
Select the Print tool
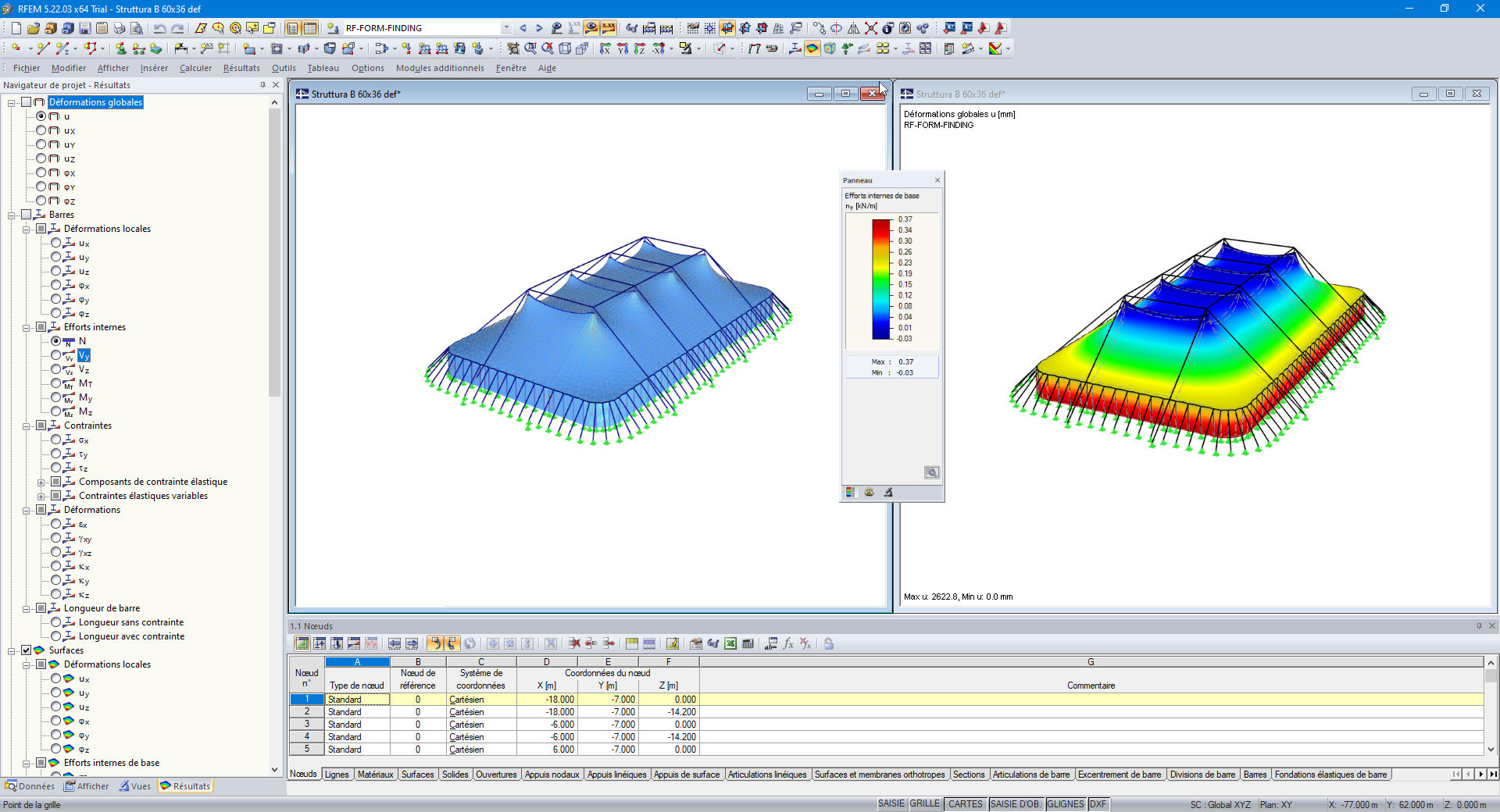(117, 28)
